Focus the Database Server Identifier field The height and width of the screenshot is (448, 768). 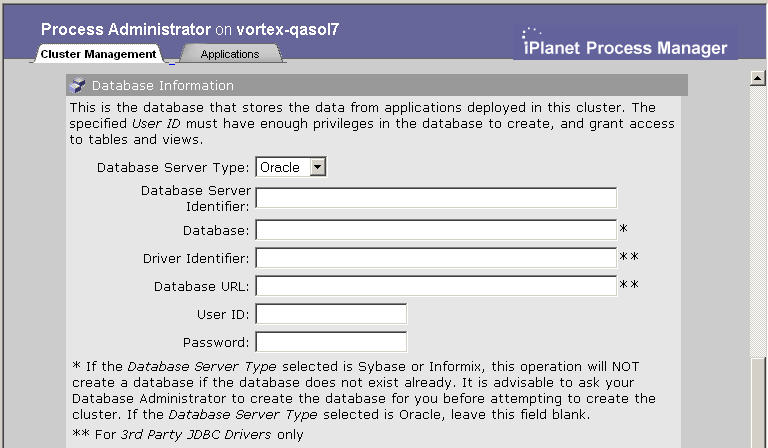436,198
